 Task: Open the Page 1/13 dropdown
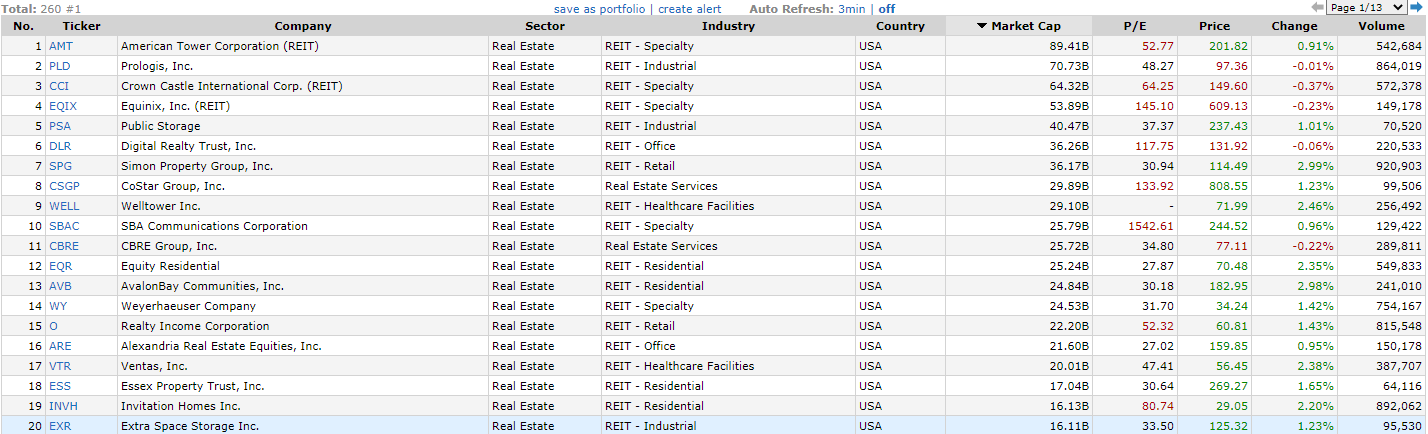coord(1366,8)
